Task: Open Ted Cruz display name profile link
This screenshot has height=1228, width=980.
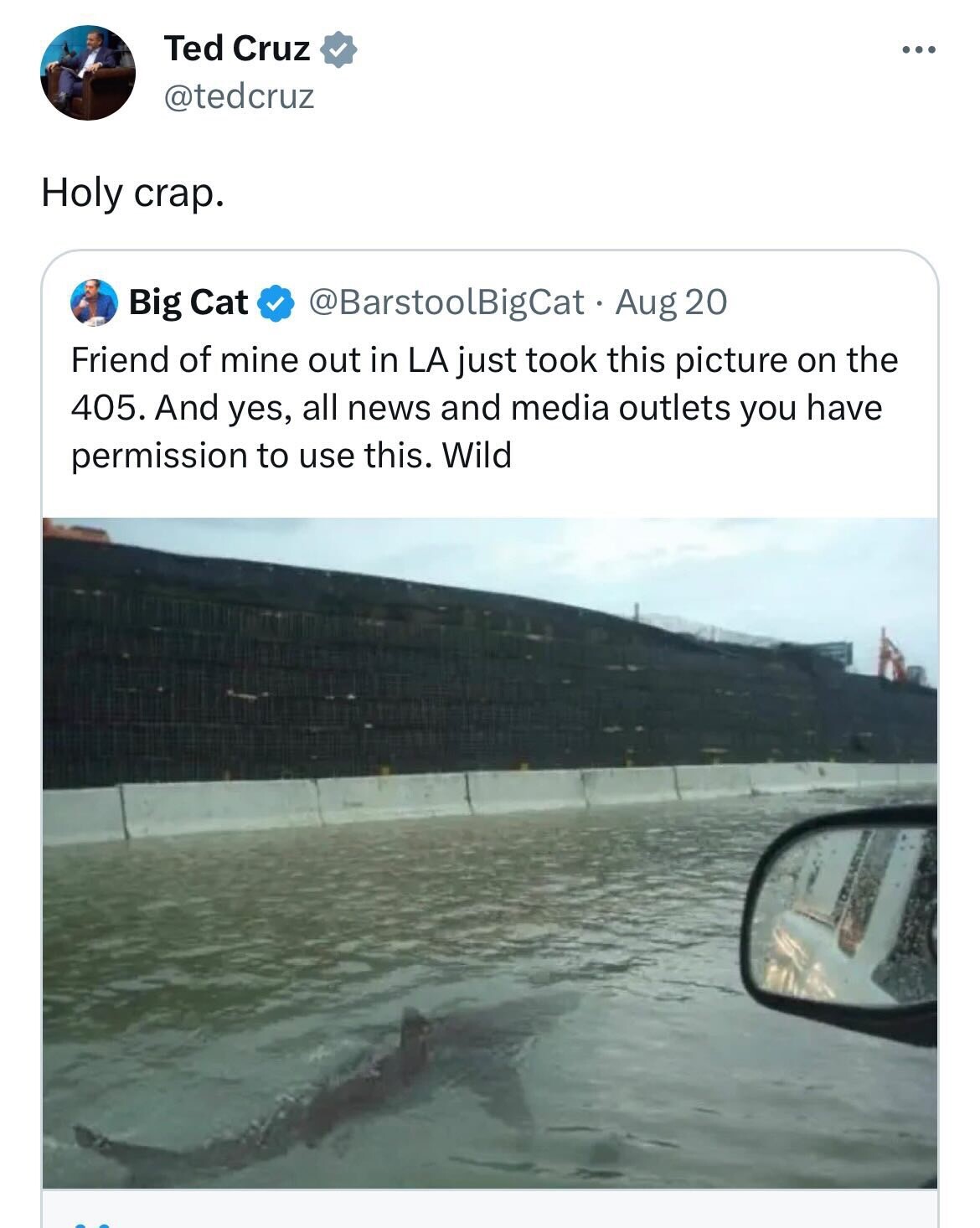Action: 237,49
